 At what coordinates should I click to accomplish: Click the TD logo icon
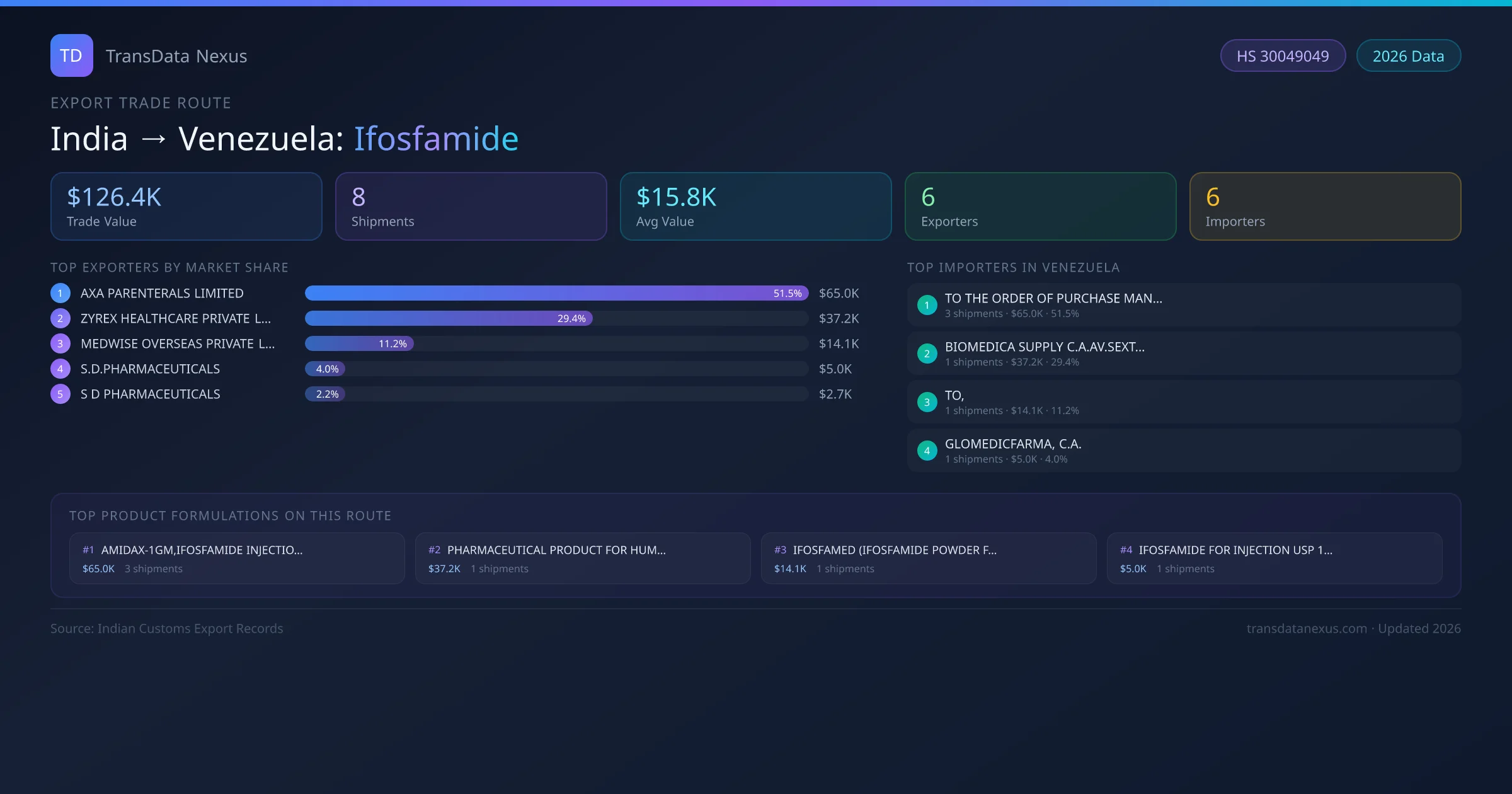[x=71, y=55]
